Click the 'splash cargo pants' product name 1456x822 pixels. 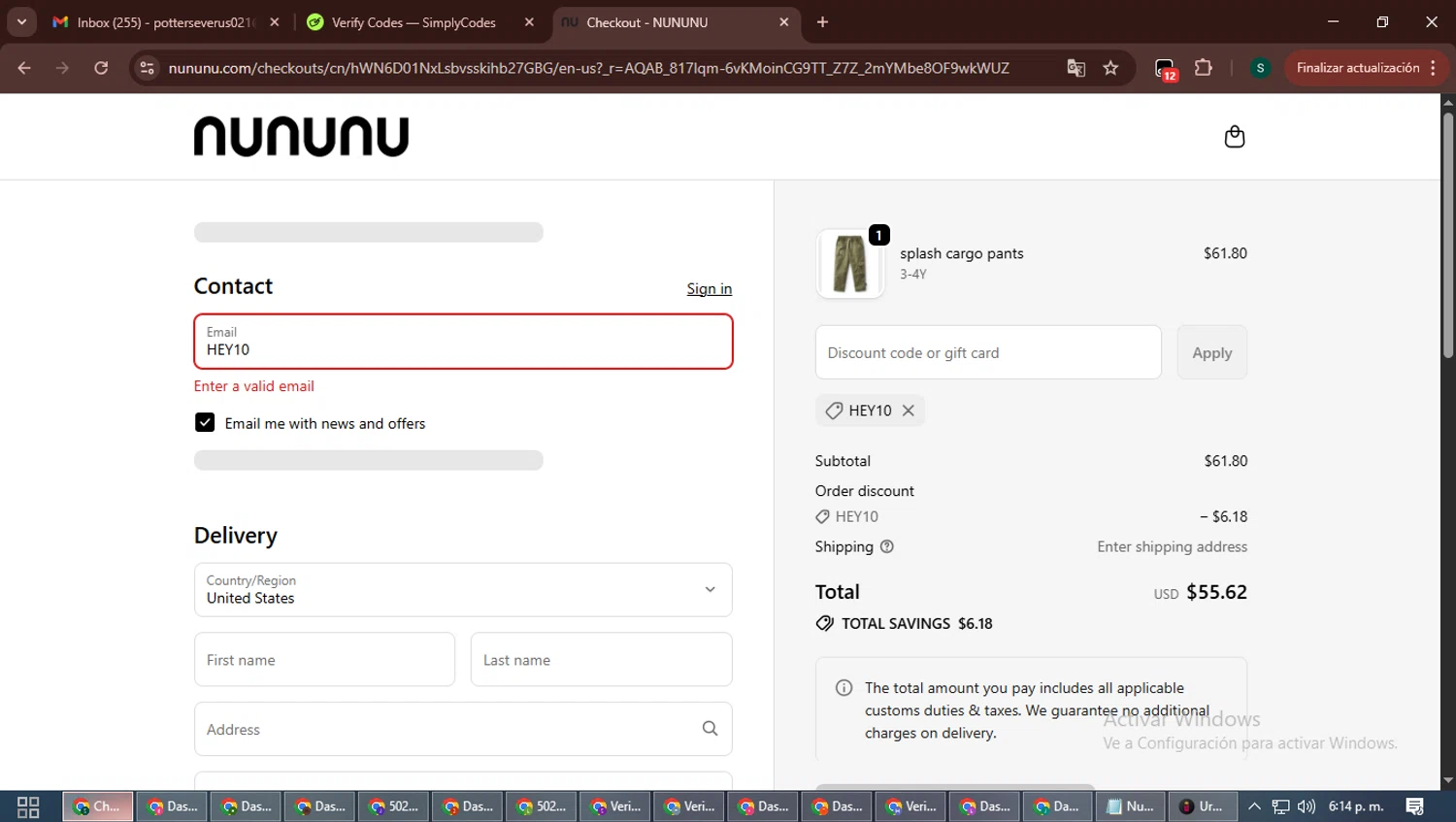[x=961, y=253]
